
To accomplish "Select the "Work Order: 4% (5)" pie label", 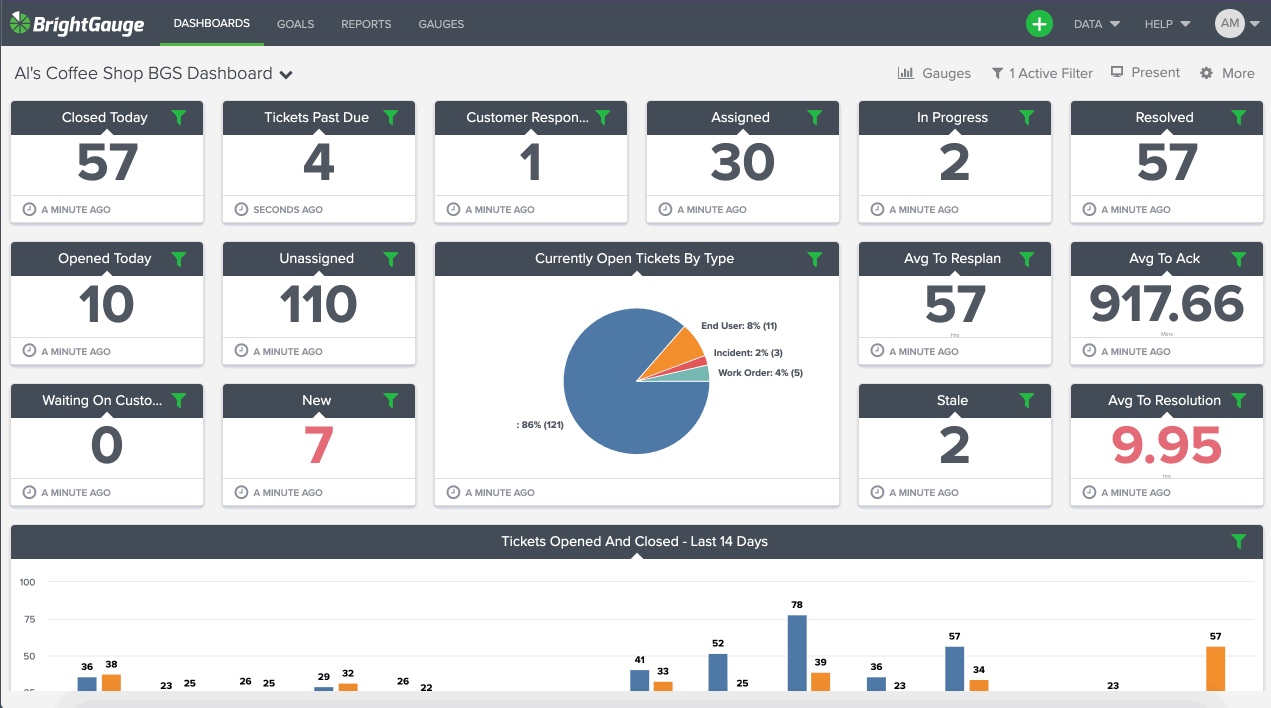I will coord(760,373).
